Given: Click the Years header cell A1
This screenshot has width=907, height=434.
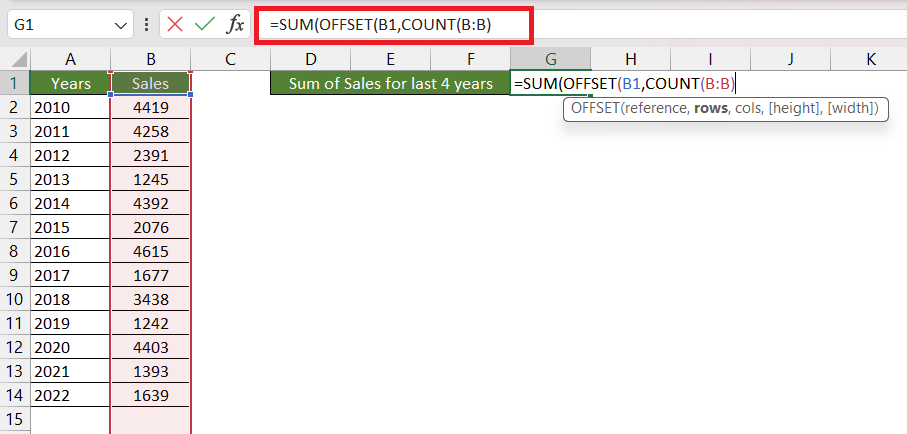Looking at the screenshot, I should 71,83.
